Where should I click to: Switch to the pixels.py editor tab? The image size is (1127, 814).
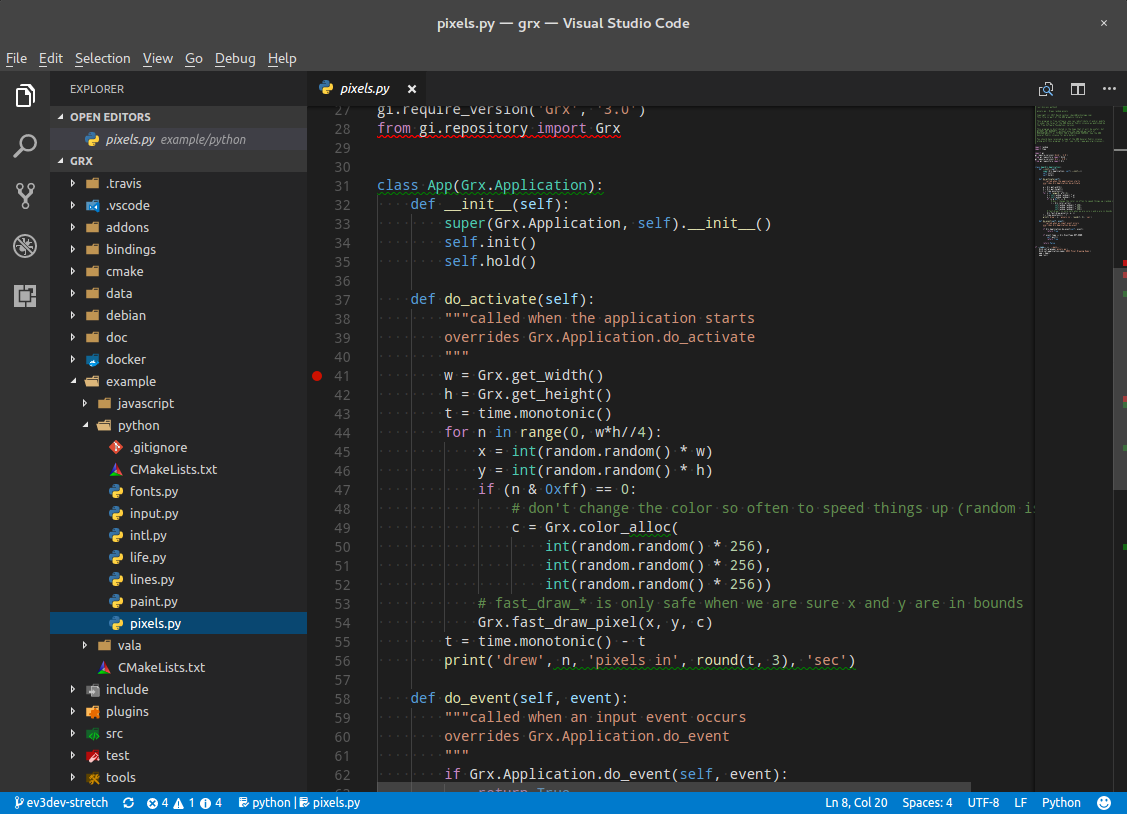[364, 88]
